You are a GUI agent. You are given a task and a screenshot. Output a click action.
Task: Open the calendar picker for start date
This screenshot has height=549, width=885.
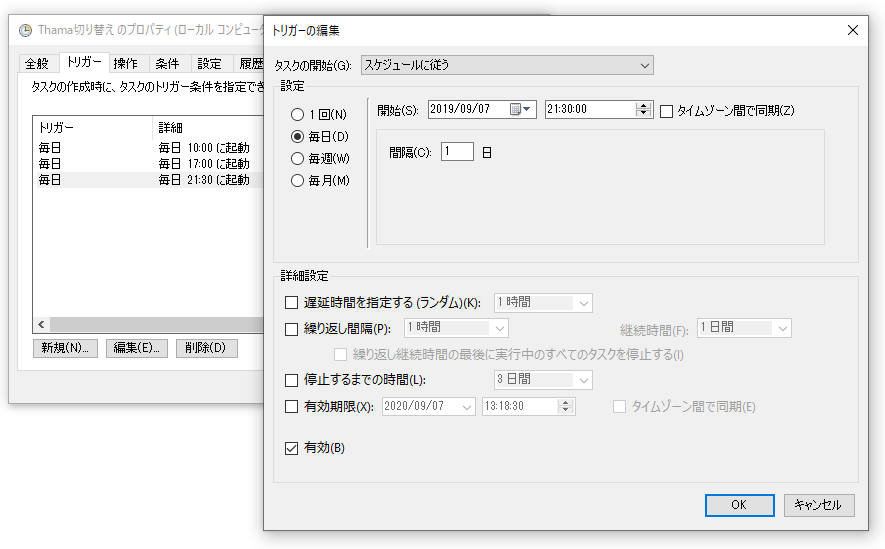tap(520, 109)
